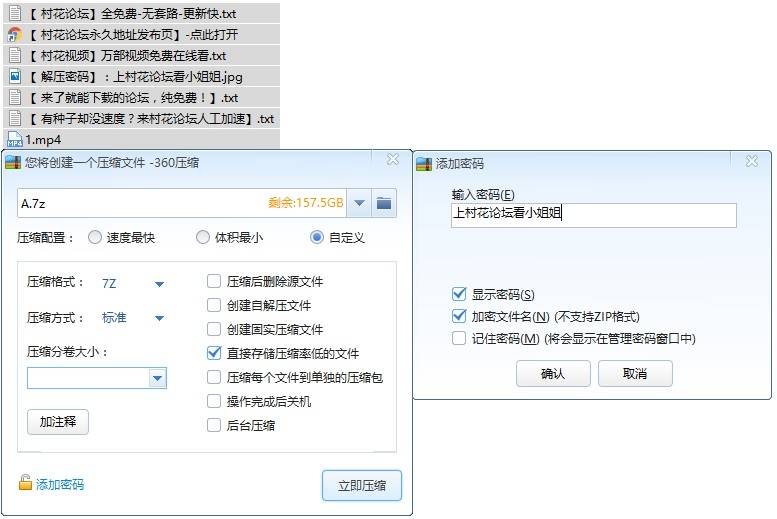The width and height of the screenshot is (777, 519).
Task: Click the MP4 file icon of 1.mp4
Action: coord(15,139)
